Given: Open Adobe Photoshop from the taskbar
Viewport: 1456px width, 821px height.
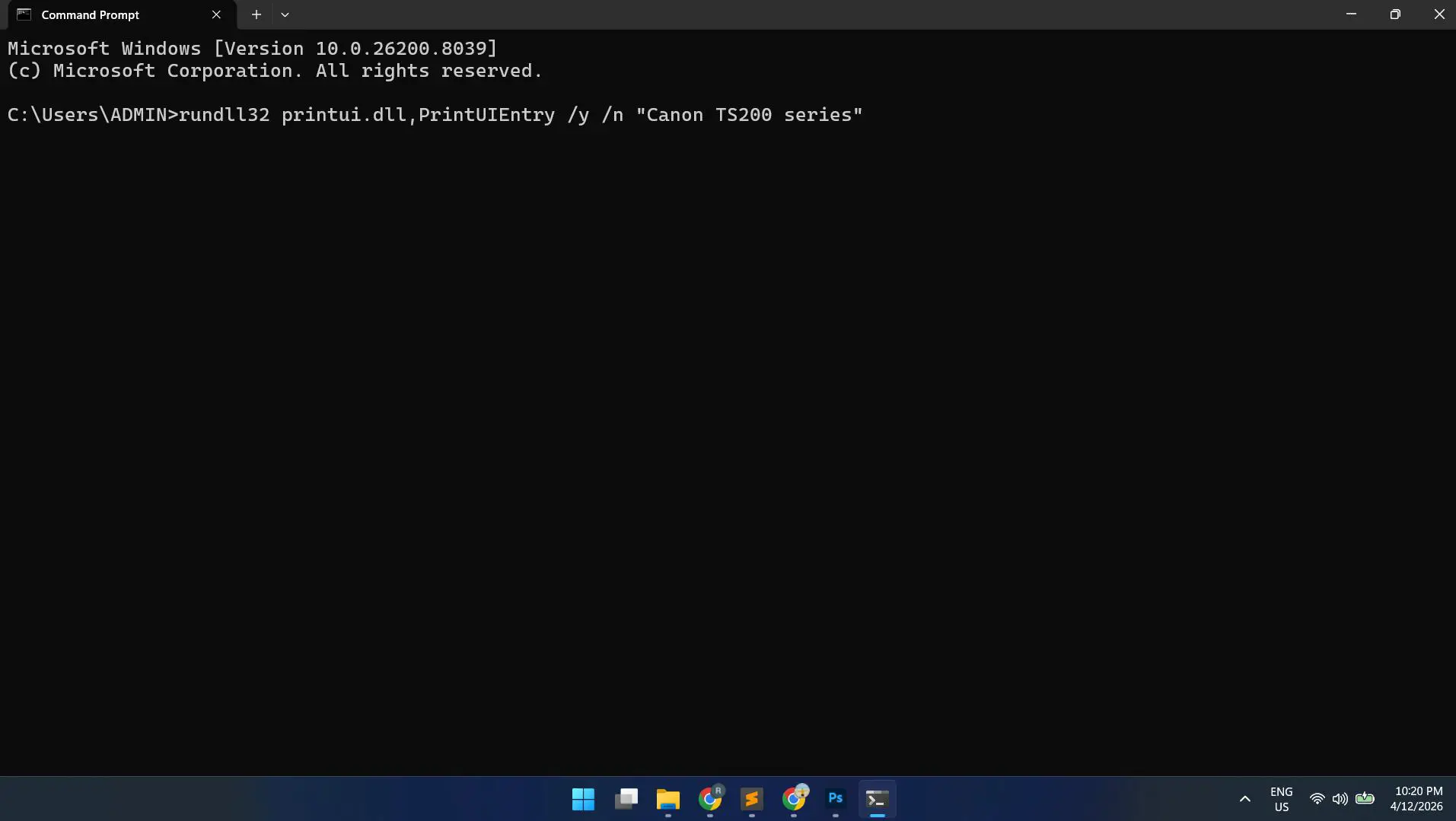Looking at the screenshot, I should 835,799.
